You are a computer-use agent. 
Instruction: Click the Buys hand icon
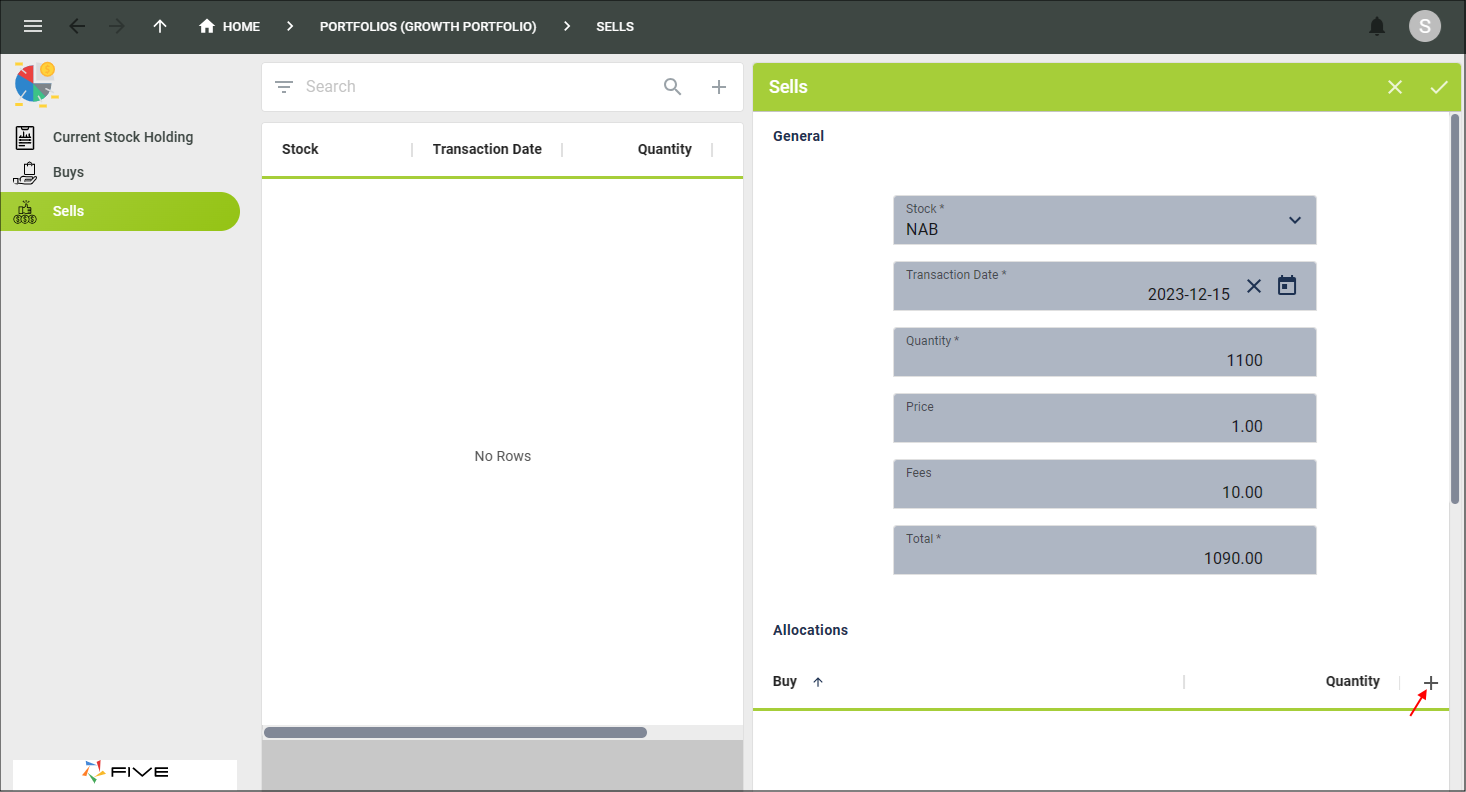26,173
